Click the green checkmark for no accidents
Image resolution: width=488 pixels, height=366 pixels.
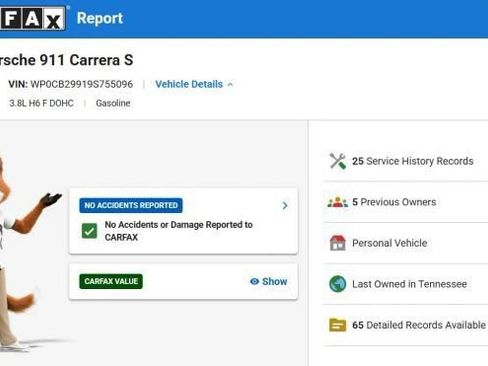pyautogui.click(x=89, y=231)
